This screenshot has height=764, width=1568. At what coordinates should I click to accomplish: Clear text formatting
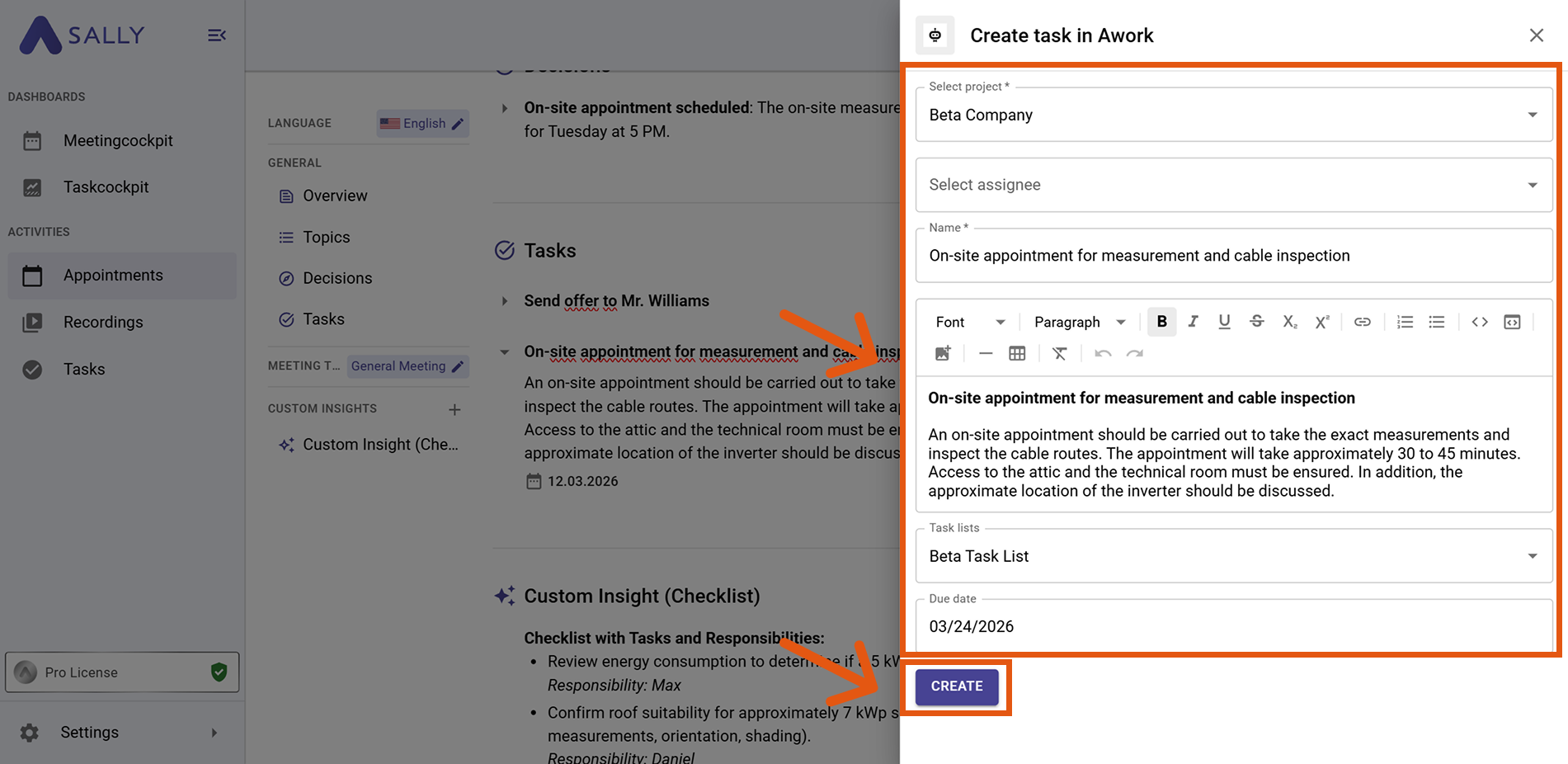(x=1059, y=354)
